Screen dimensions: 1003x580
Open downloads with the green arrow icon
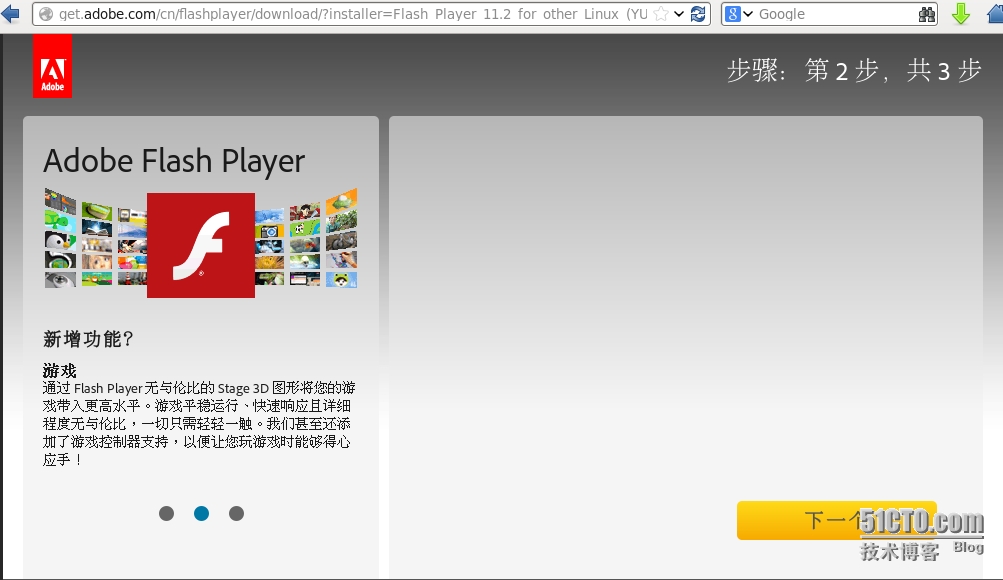coord(961,13)
